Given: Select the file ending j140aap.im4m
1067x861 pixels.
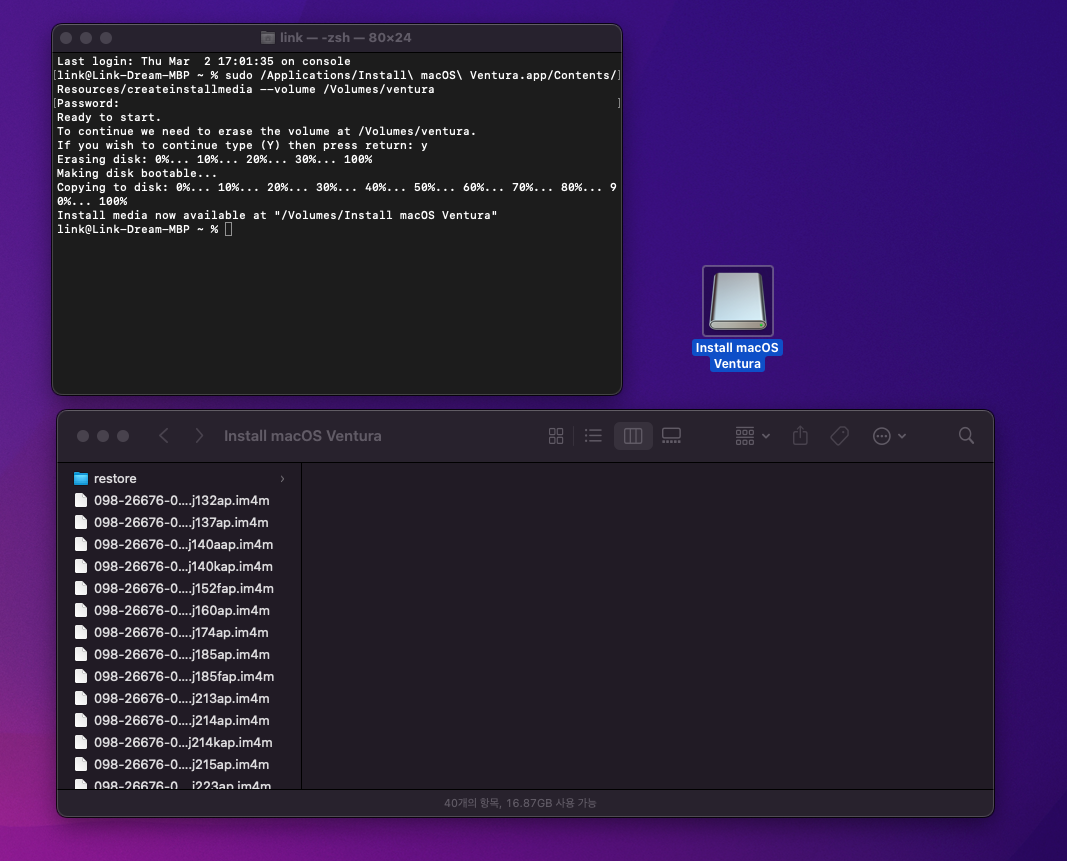Looking at the screenshot, I should pos(180,545).
